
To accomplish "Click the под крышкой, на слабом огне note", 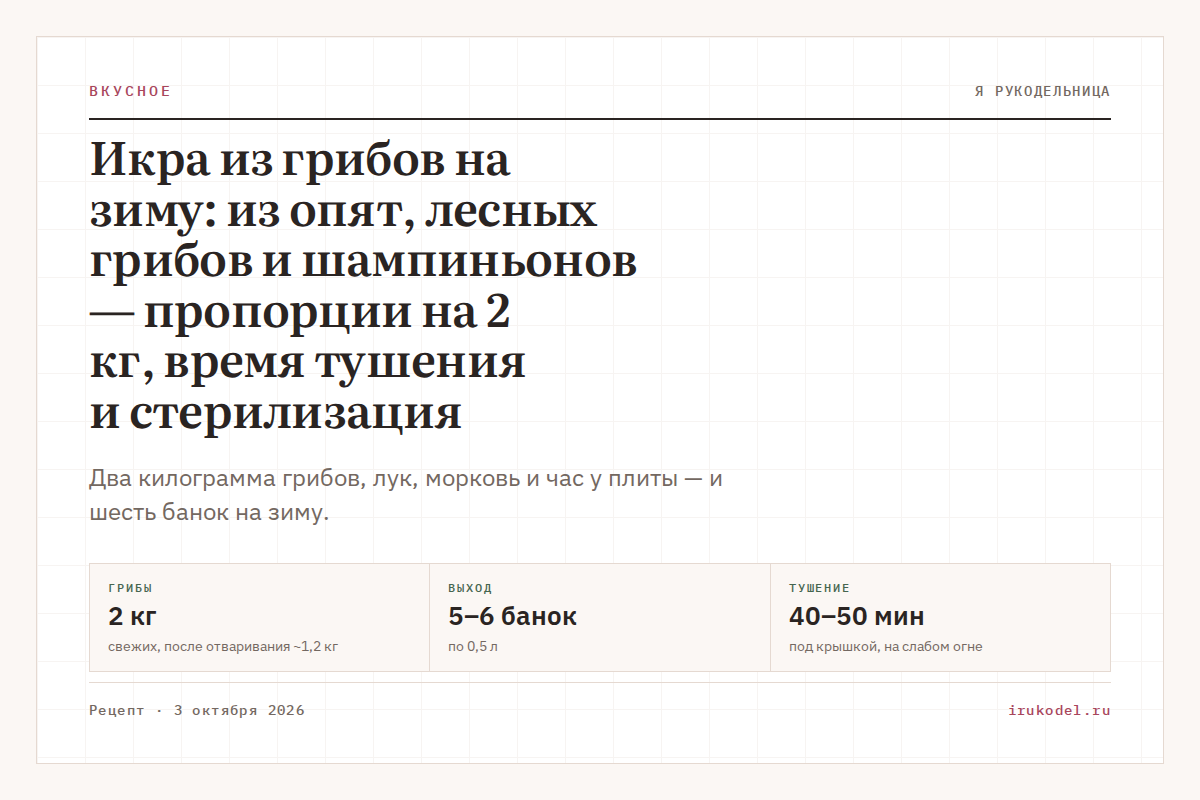I will 886,647.
